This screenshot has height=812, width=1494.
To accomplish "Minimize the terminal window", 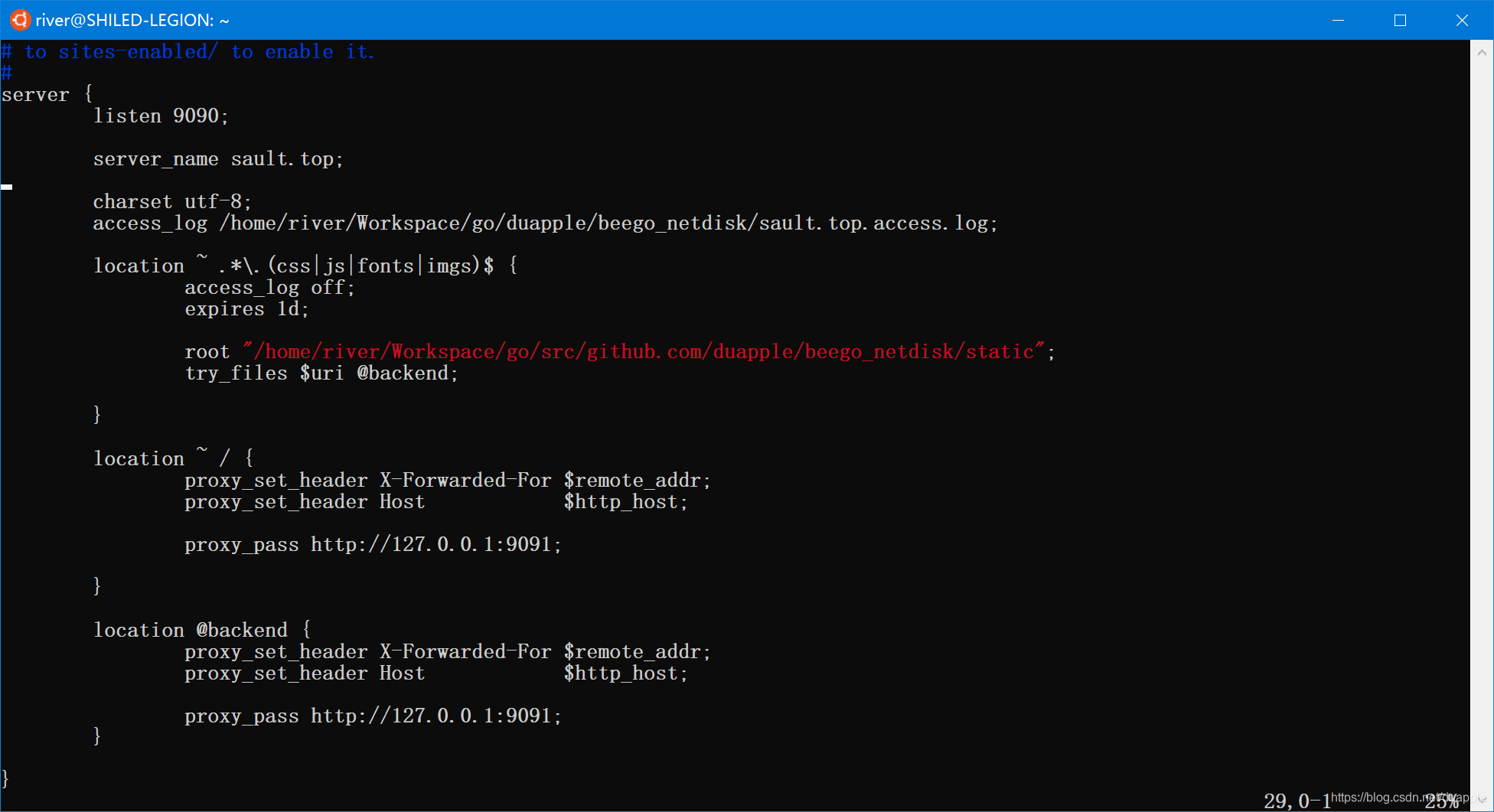I will (x=1338, y=20).
